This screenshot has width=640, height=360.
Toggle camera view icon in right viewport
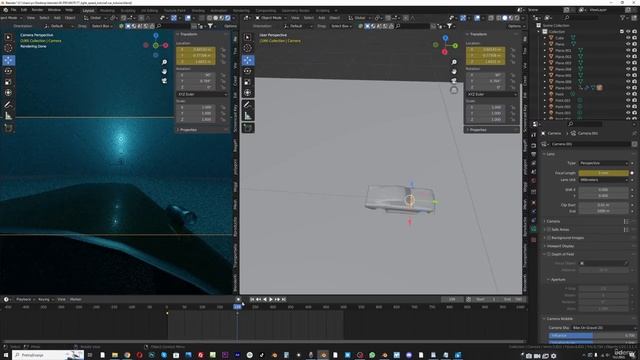tap(454, 81)
